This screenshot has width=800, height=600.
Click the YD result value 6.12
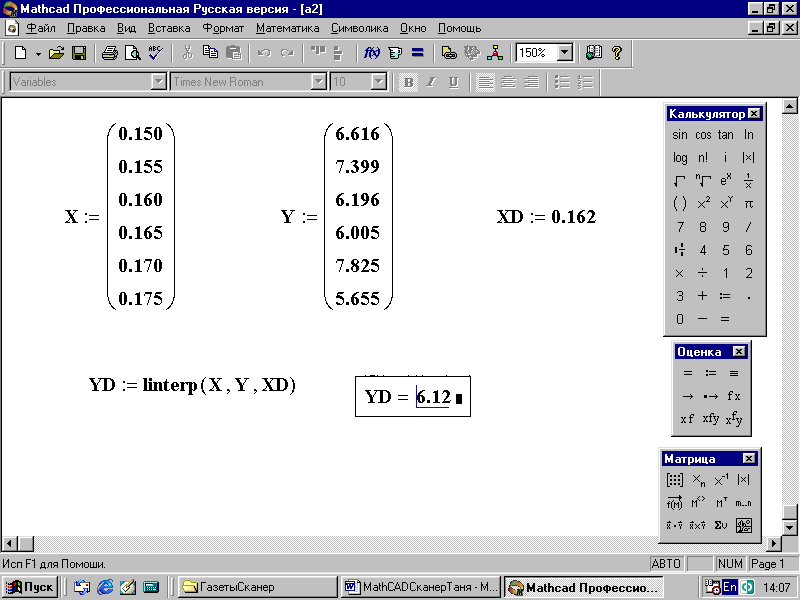(x=433, y=397)
